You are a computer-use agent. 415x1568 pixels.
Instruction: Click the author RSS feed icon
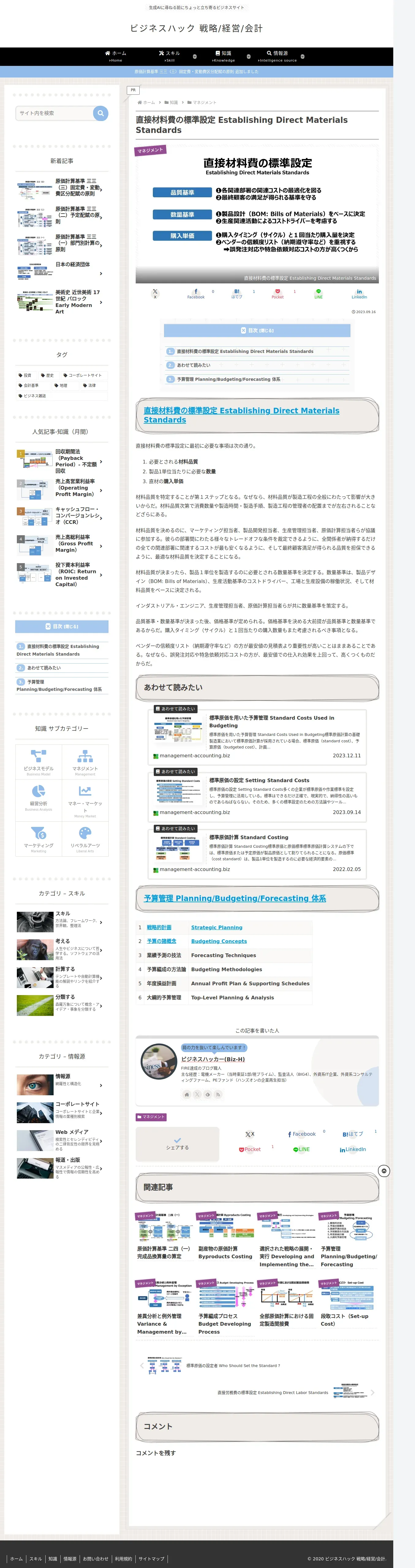click(218, 1094)
